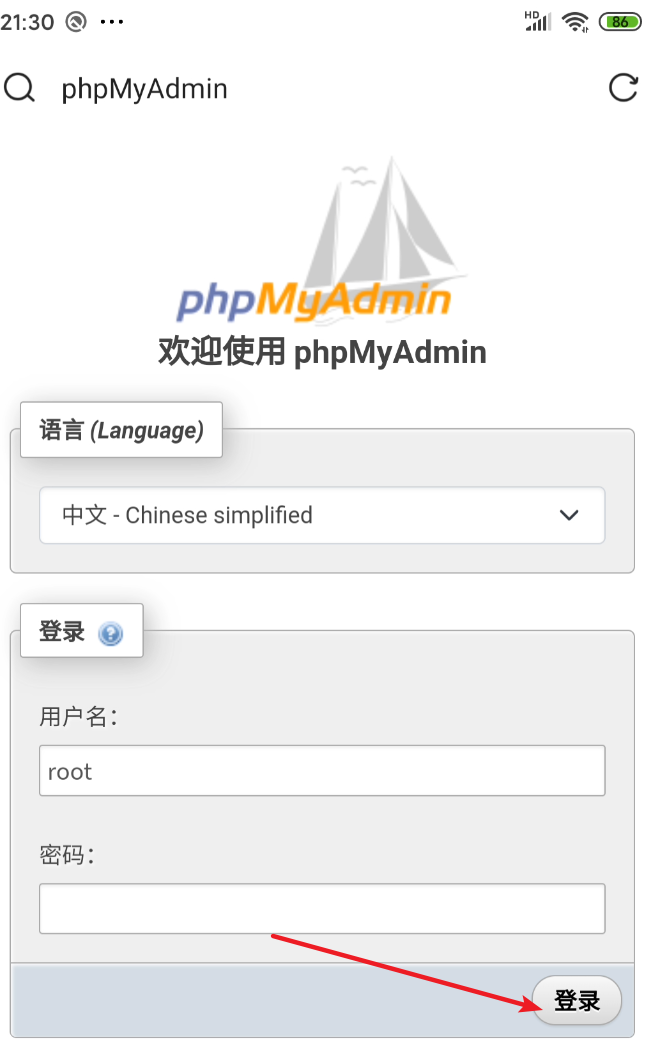Open the login help question mark icon
The width and height of the screenshot is (659, 1064).
110,633
